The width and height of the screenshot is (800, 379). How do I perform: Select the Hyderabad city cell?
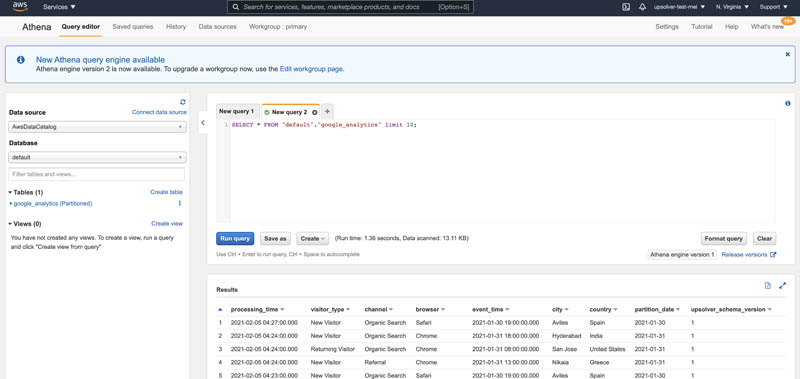[566, 336]
